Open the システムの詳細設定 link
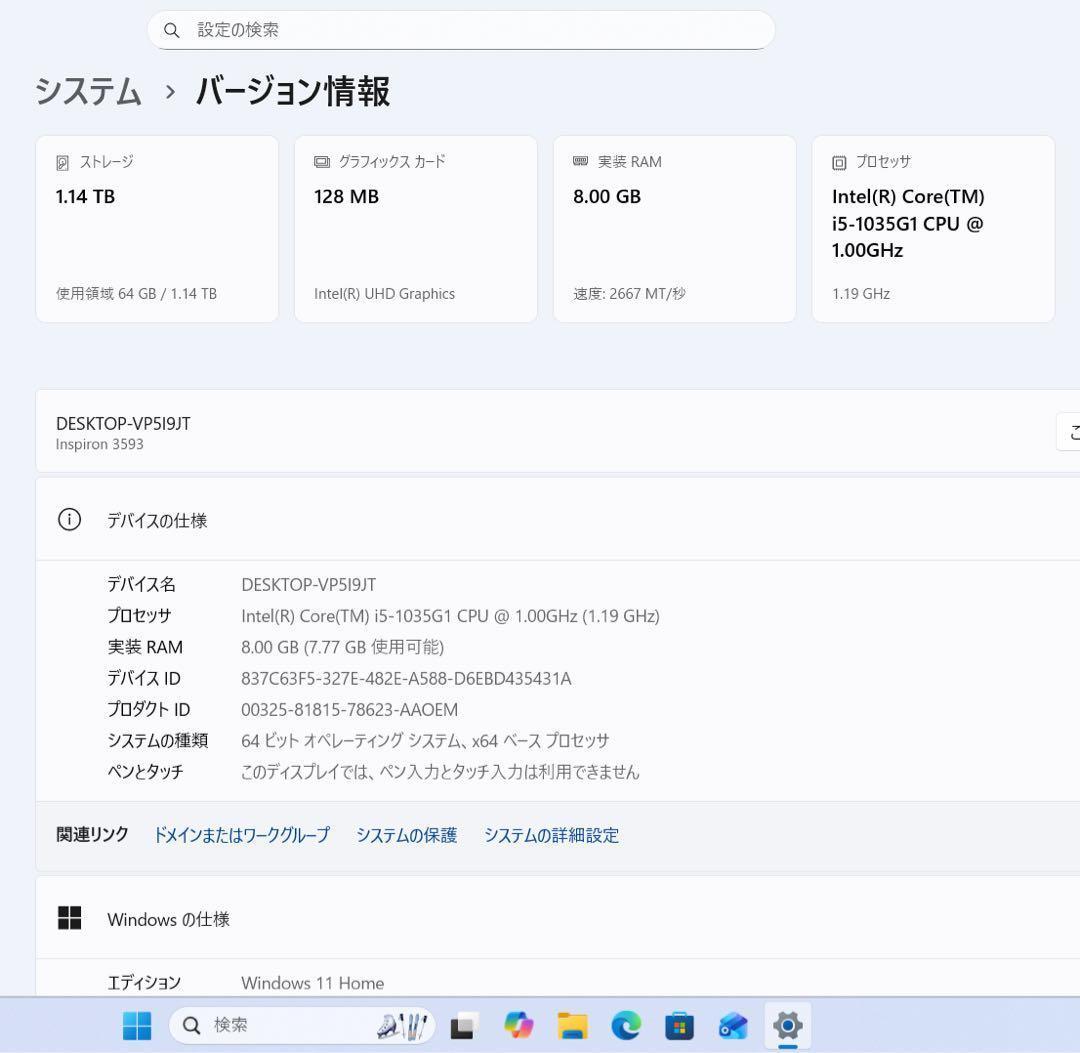Image resolution: width=1080 pixels, height=1053 pixels. [x=551, y=835]
